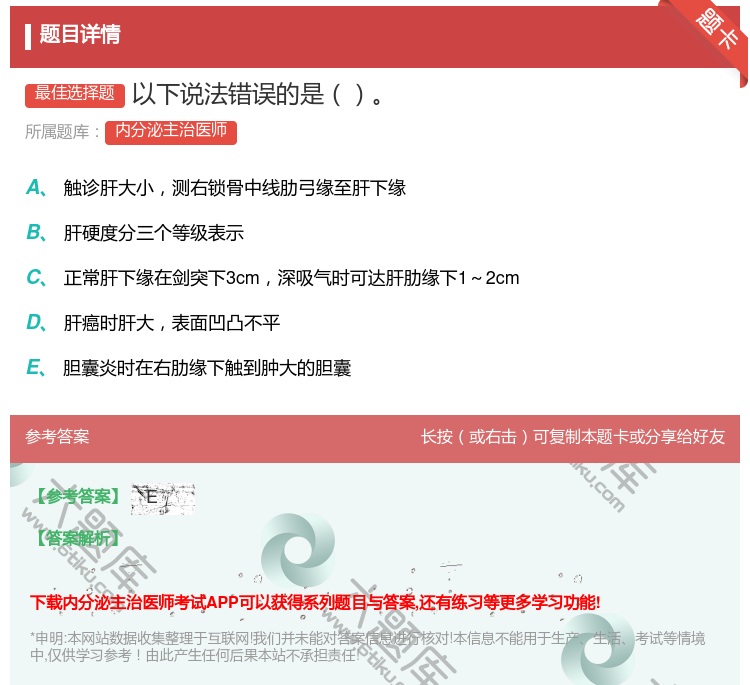This screenshot has width=750, height=685.
Task: Click the 长按(或右击)可复制本题卡 hint text
Action: point(572,437)
